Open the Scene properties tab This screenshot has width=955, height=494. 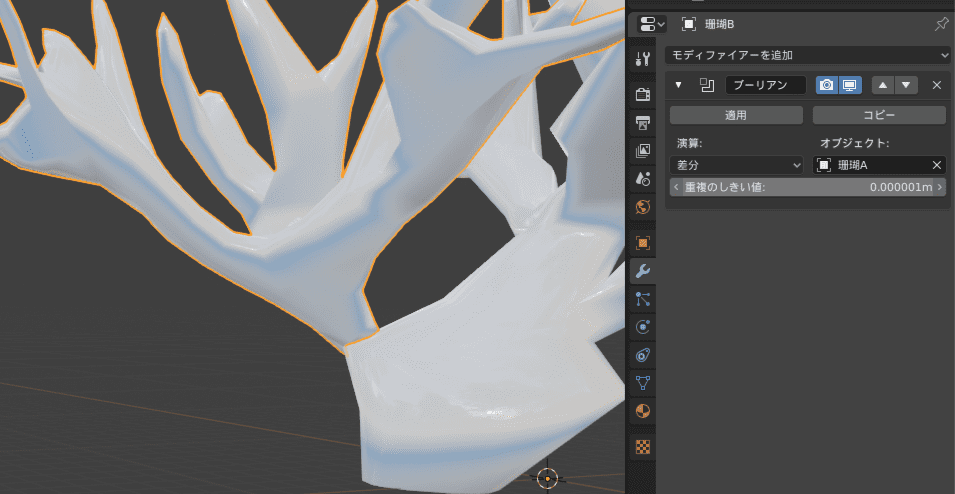pyautogui.click(x=643, y=178)
